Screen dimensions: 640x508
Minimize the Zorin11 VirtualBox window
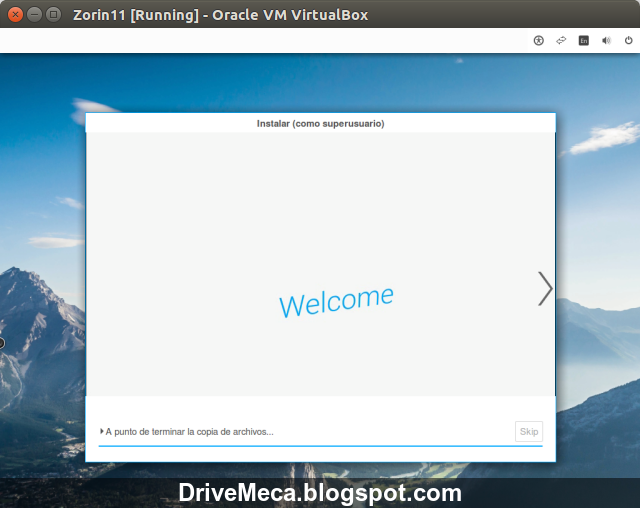coord(34,15)
